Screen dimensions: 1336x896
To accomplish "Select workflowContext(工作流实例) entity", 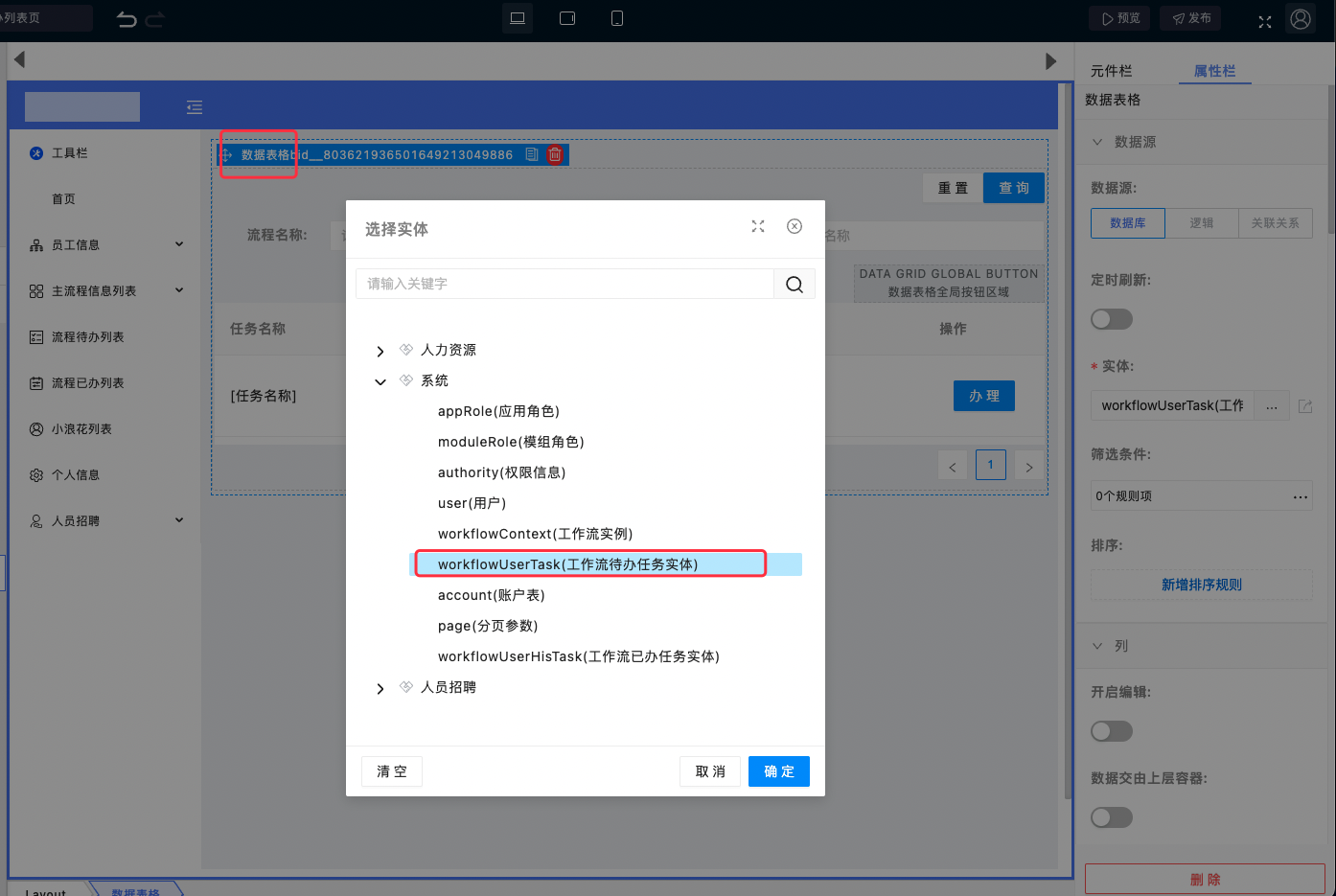I will pyautogui.click(x=535, y=534).
